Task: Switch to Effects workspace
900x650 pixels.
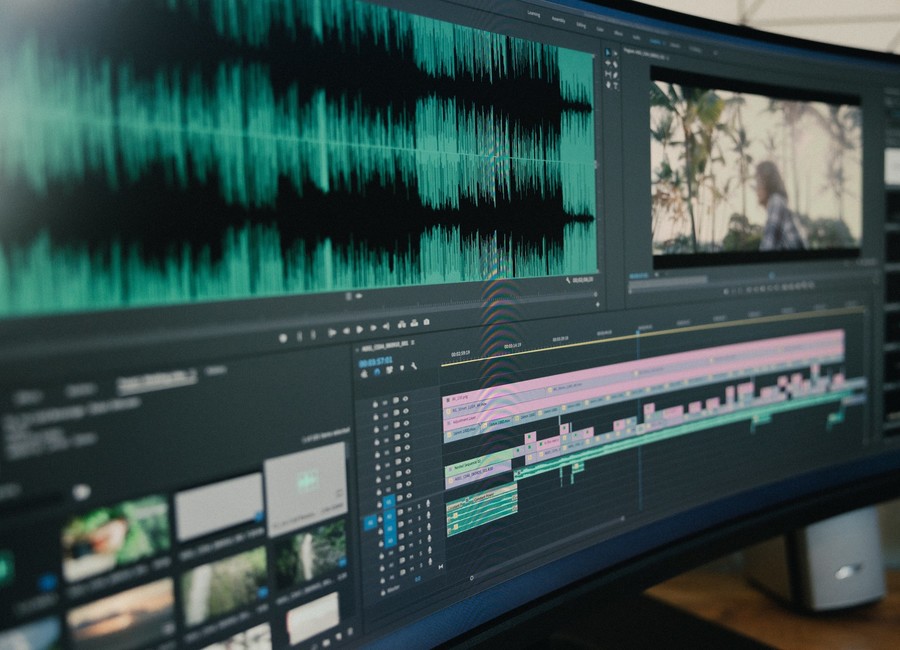Action: [618, 33]
